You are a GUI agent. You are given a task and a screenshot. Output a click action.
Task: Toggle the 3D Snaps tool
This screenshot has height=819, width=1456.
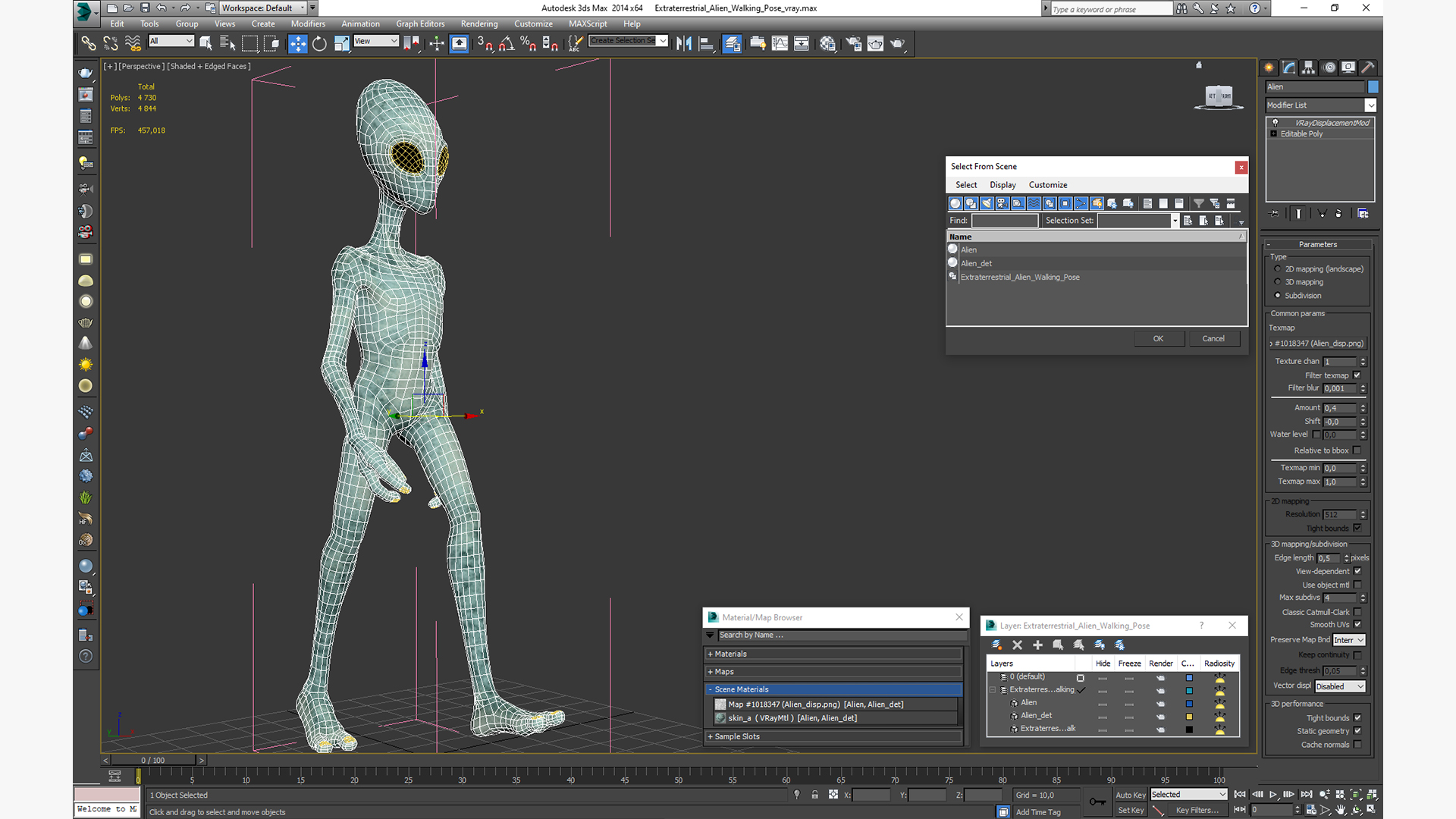coord(485,44)
